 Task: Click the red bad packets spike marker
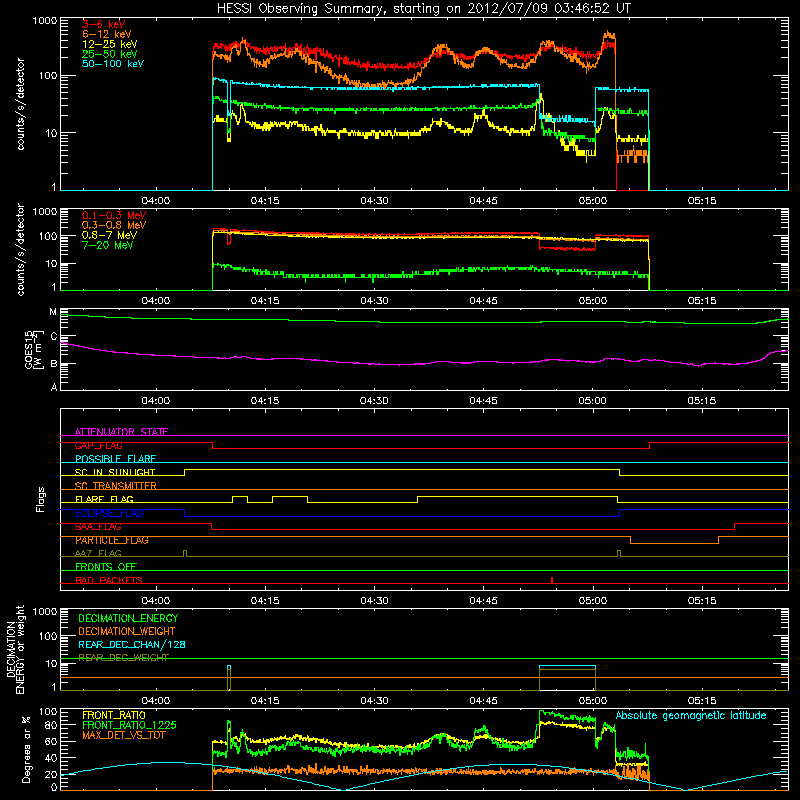click(552, 580)
